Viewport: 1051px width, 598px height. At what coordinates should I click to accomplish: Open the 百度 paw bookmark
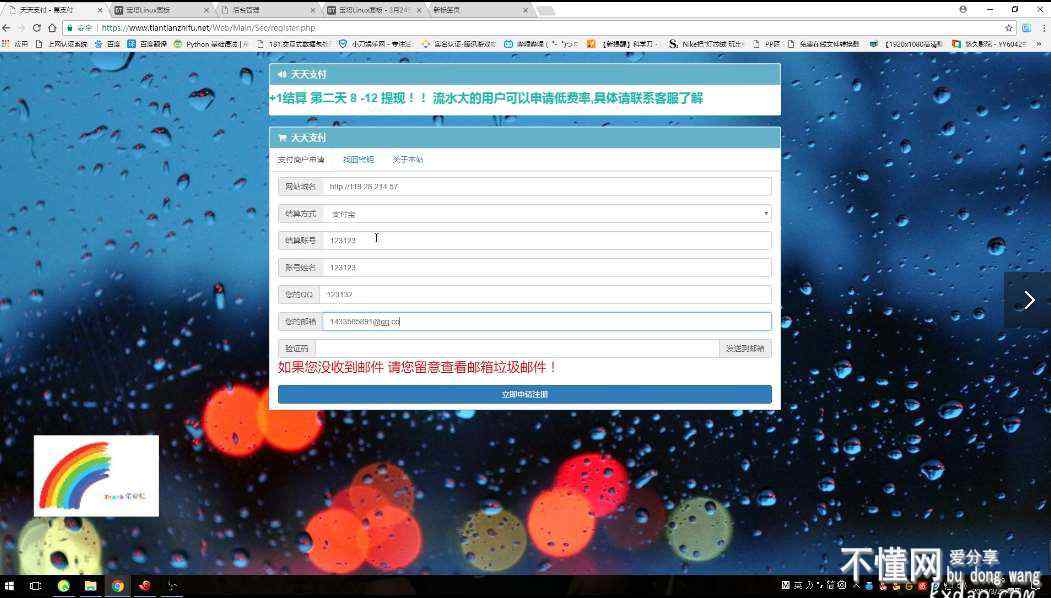click(109, 44)
